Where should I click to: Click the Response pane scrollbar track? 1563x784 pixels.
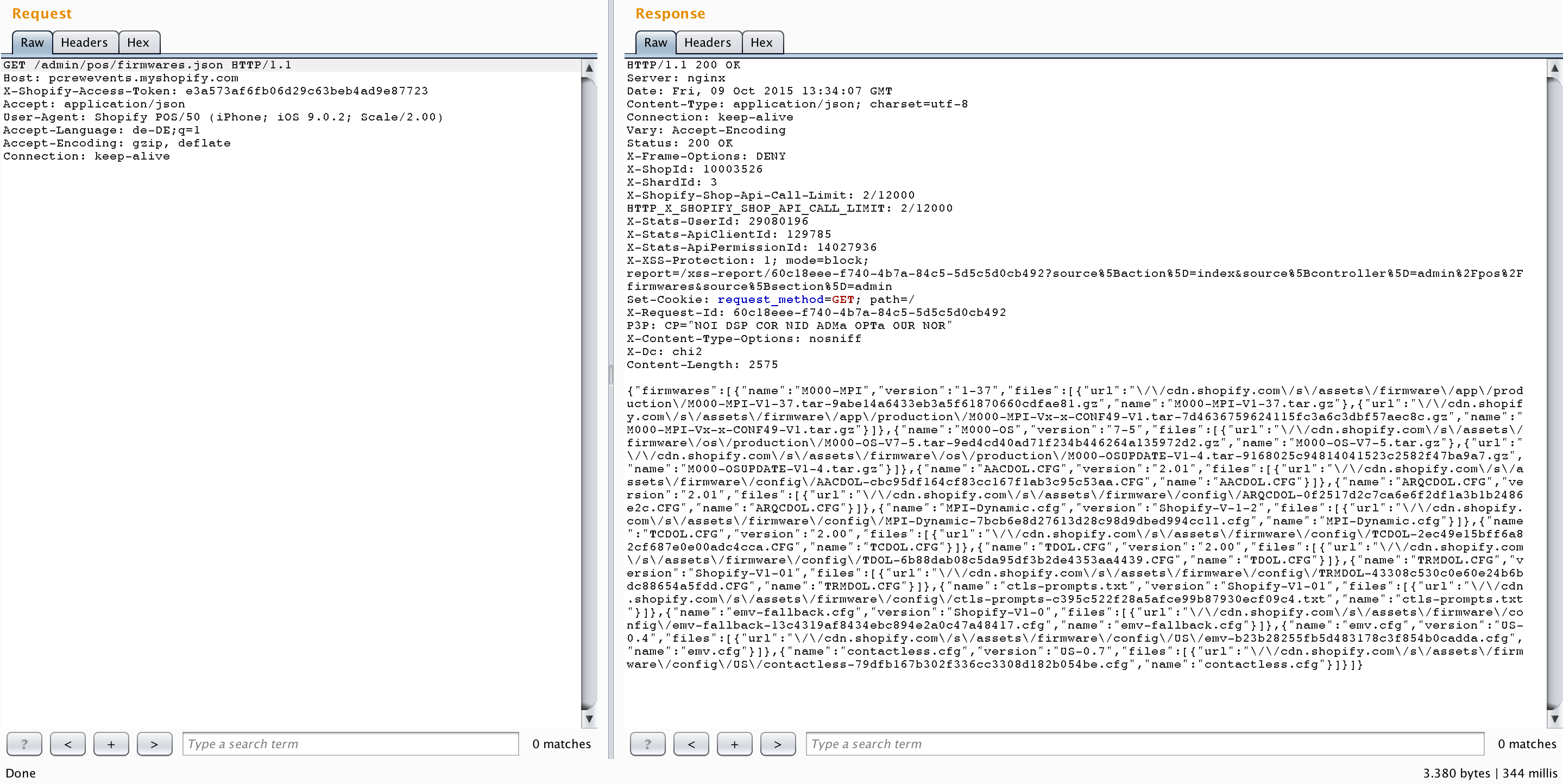(x=1554, y=393)
